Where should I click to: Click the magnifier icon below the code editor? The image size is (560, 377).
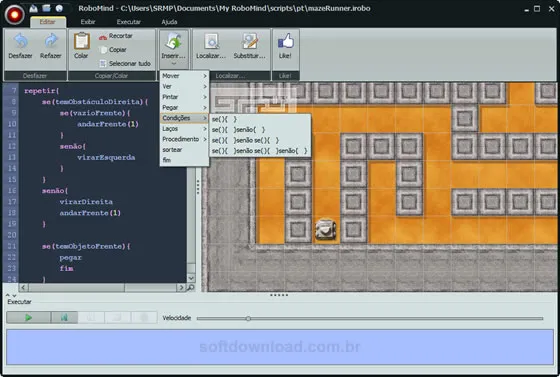click(x=191, y=287)
